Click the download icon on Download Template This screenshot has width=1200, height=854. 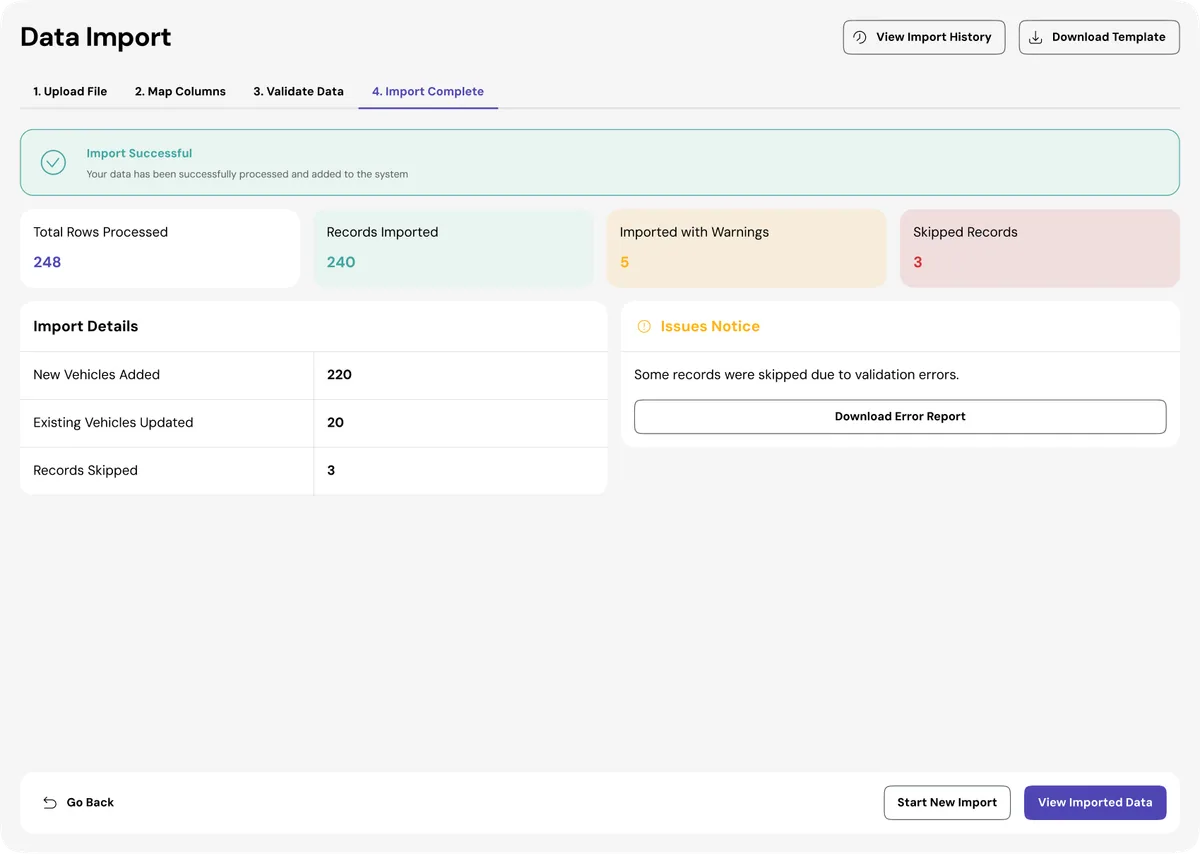(x=1034, y=37)
